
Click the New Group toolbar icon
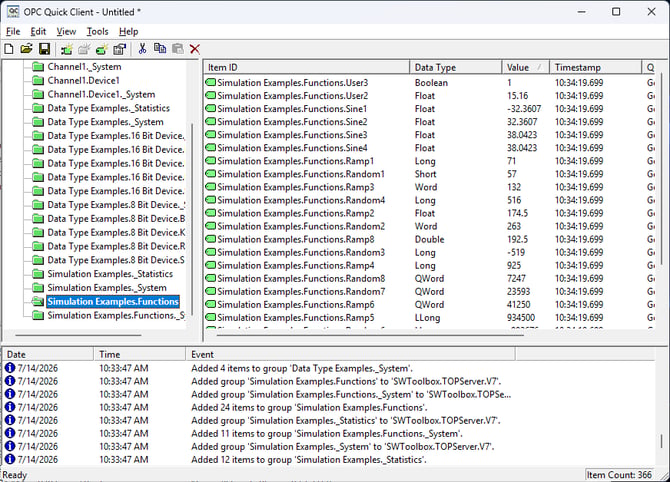[x=84, y=49]
